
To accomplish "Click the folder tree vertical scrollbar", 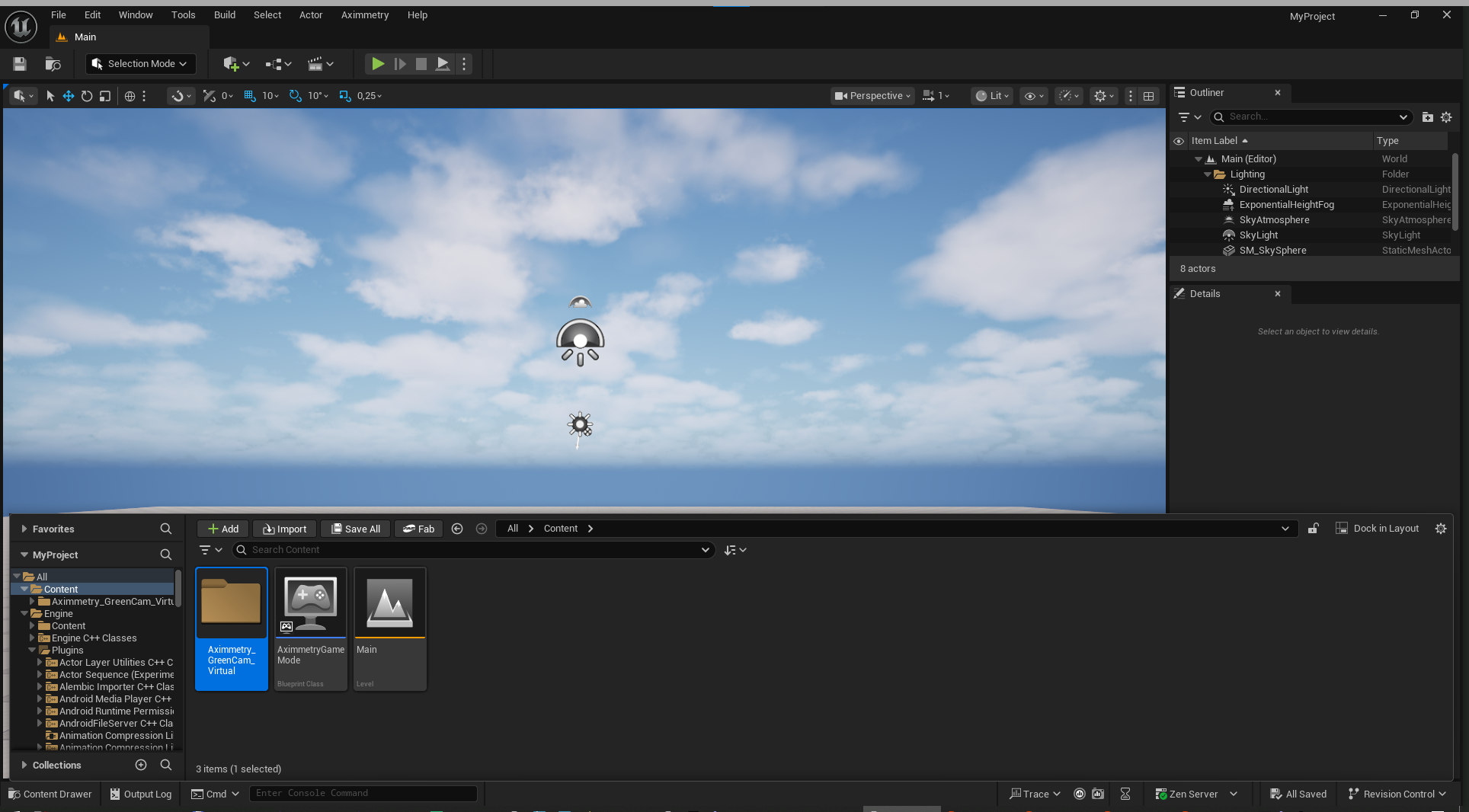I will (178, 588).
